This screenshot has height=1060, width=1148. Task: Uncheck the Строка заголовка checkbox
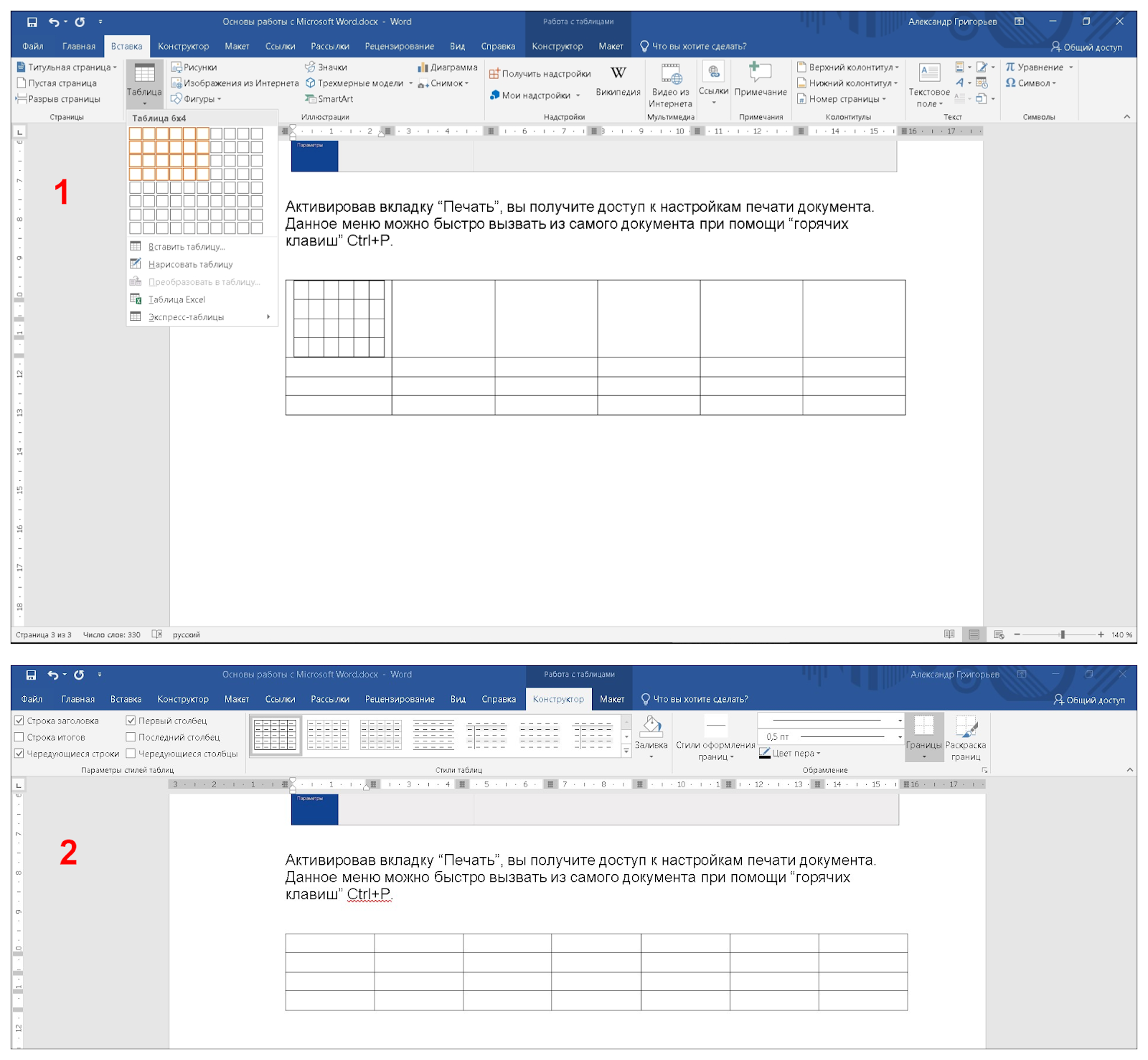(x=19, y=721)
